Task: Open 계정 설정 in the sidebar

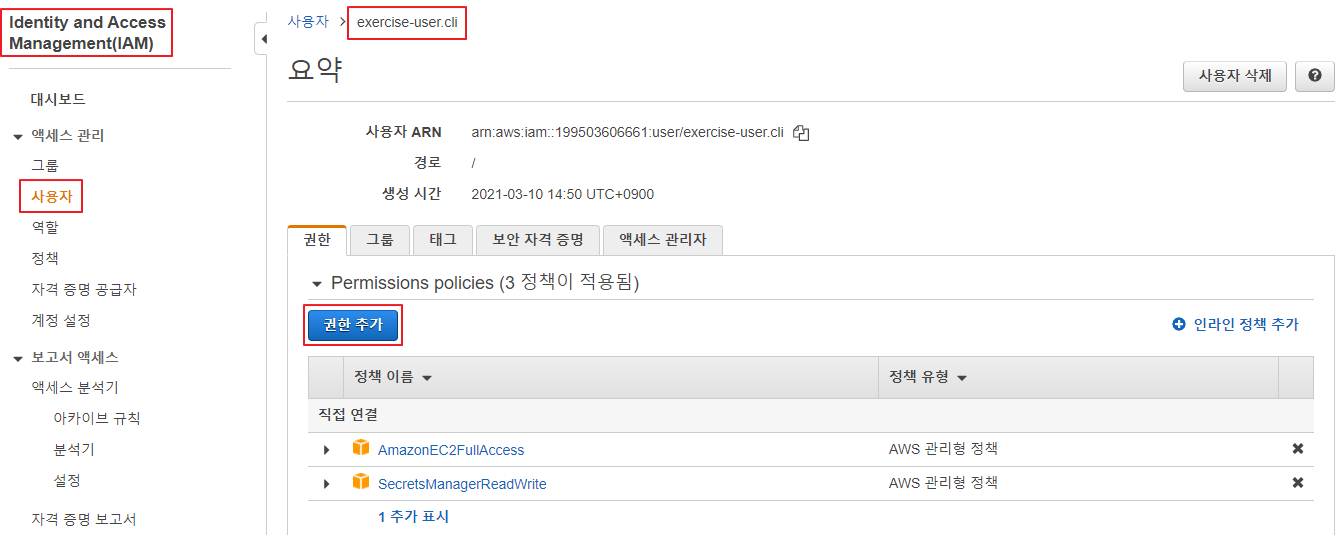Action: click(61, 320)
